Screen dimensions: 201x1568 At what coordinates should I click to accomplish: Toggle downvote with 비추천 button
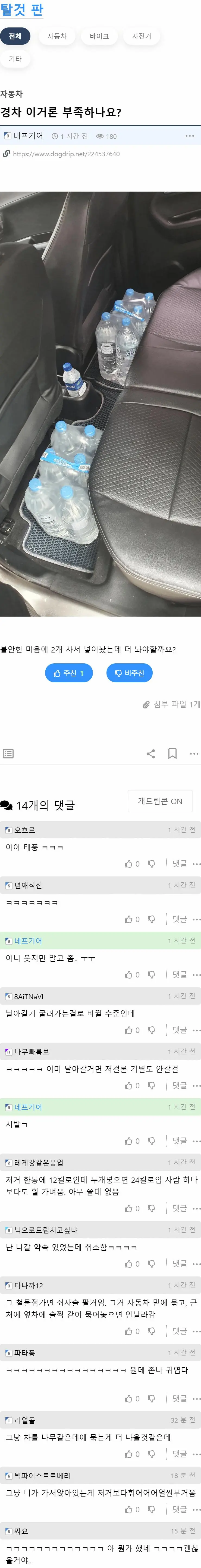click(x=129, y=673)
